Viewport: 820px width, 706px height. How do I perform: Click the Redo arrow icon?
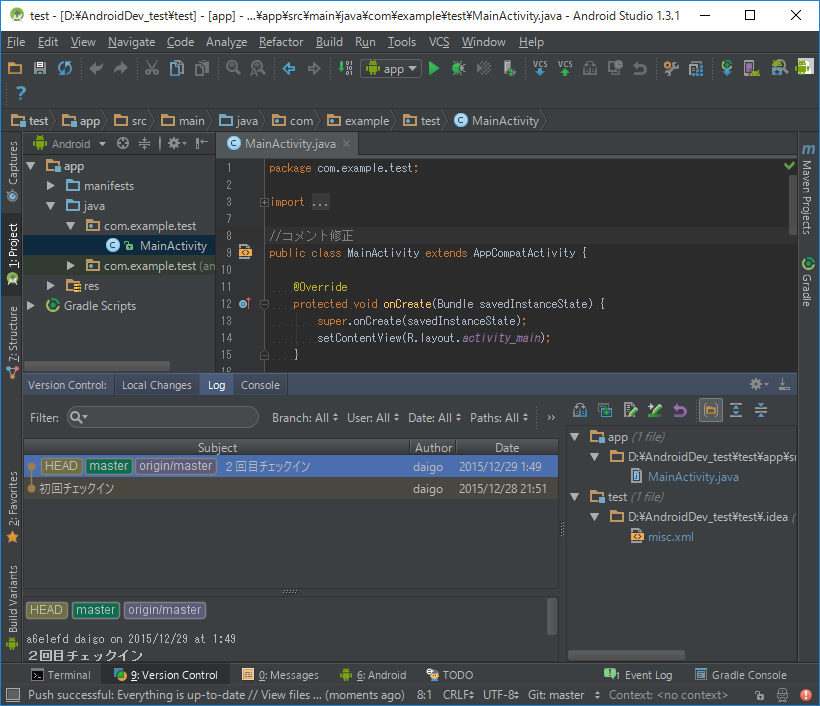pyautogui.click(x=121, y=69)
